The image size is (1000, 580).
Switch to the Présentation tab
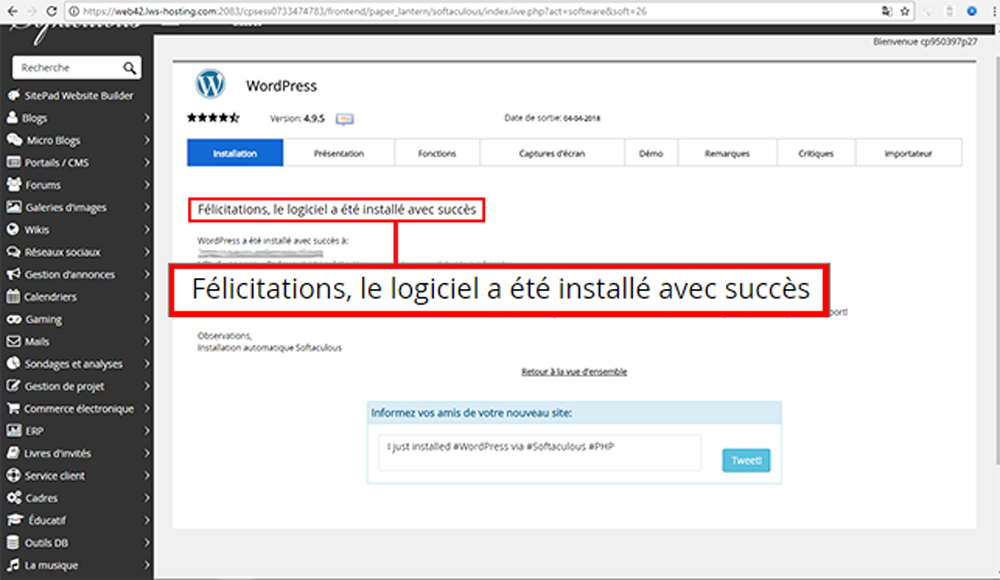(339, 153)
